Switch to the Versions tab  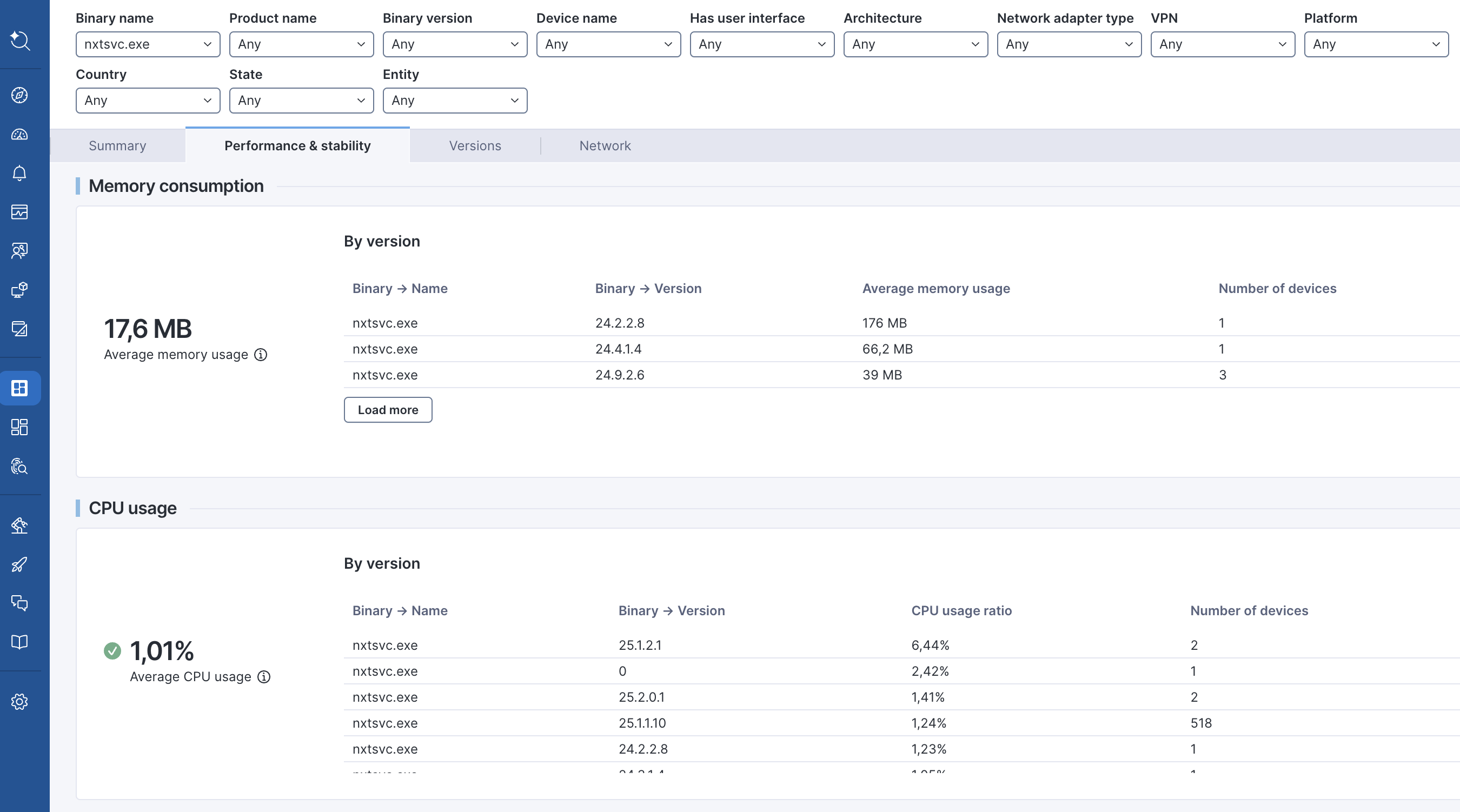(475, 145)
